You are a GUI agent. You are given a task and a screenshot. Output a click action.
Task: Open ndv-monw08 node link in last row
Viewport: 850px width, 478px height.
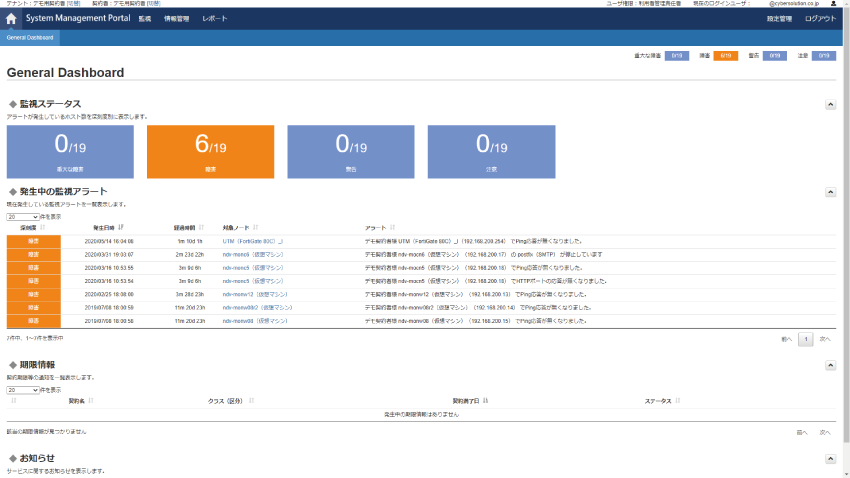(x=255, y=321)
